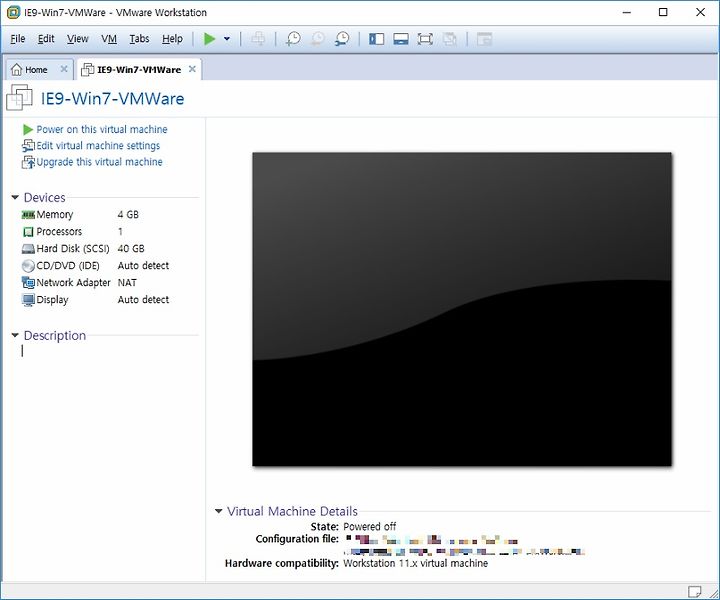
Task: Click the Powered off state text
Action: (x=370, y=526)
